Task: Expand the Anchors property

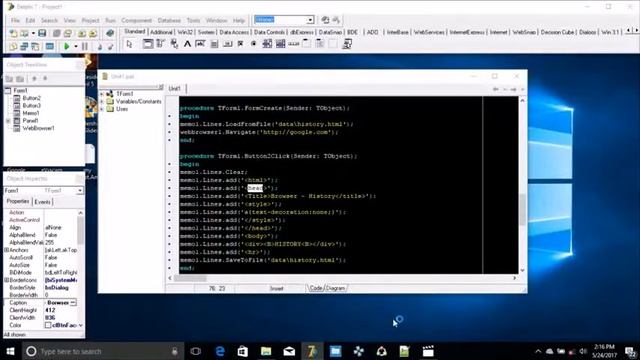Action: tap(6, 250)
